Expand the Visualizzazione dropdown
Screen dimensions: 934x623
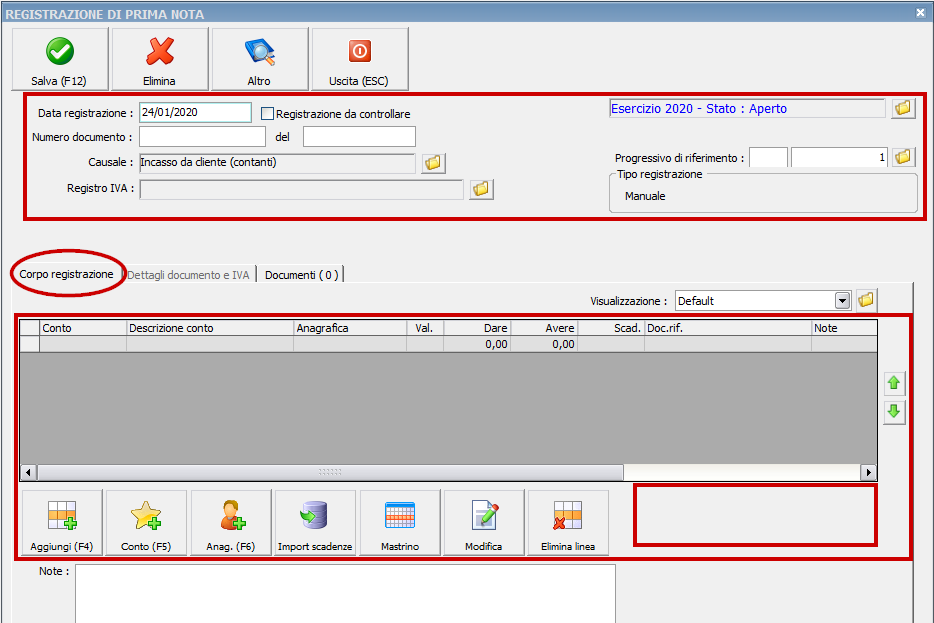pyautogui.click(x=842, y=300)
